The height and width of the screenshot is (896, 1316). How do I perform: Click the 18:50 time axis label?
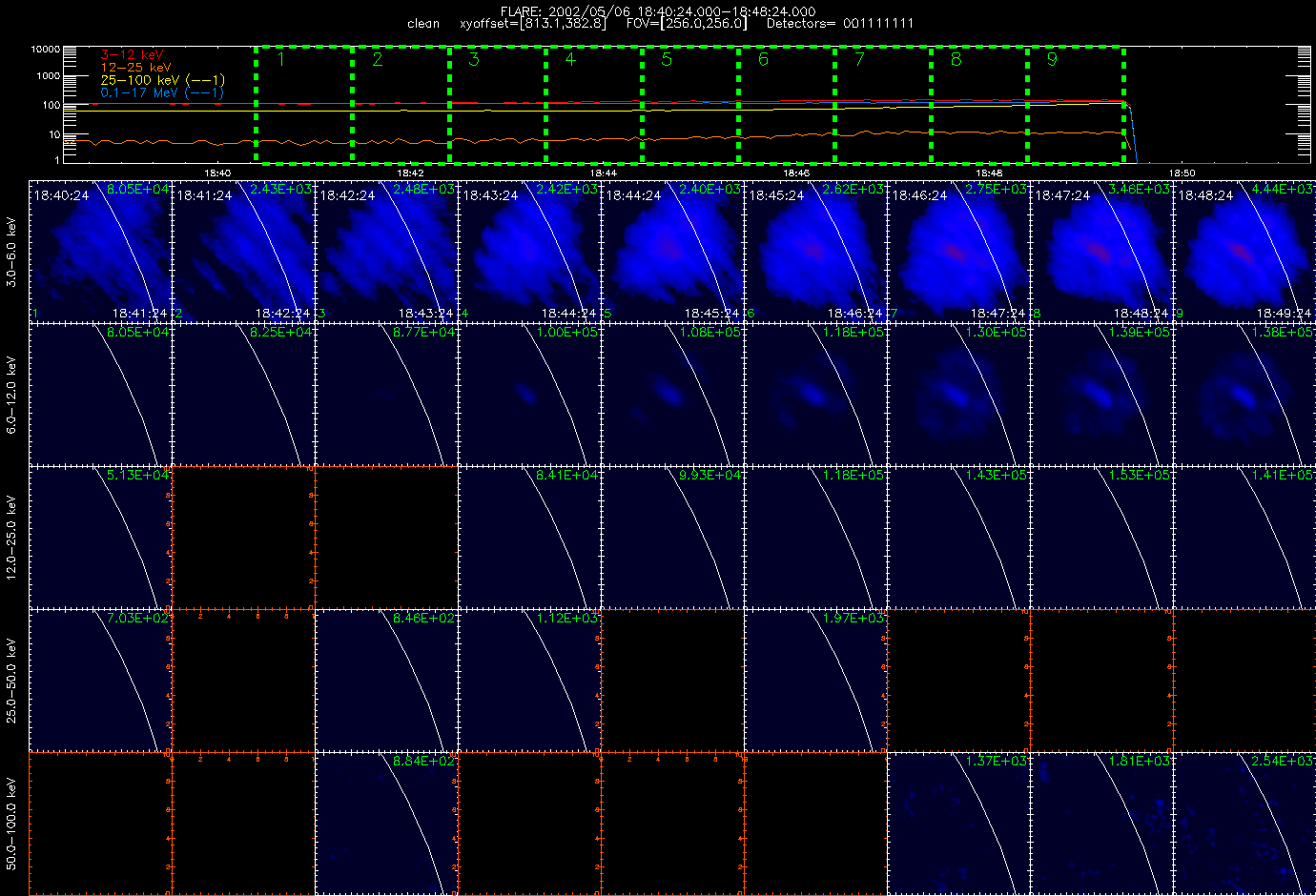click(1182, 173)
